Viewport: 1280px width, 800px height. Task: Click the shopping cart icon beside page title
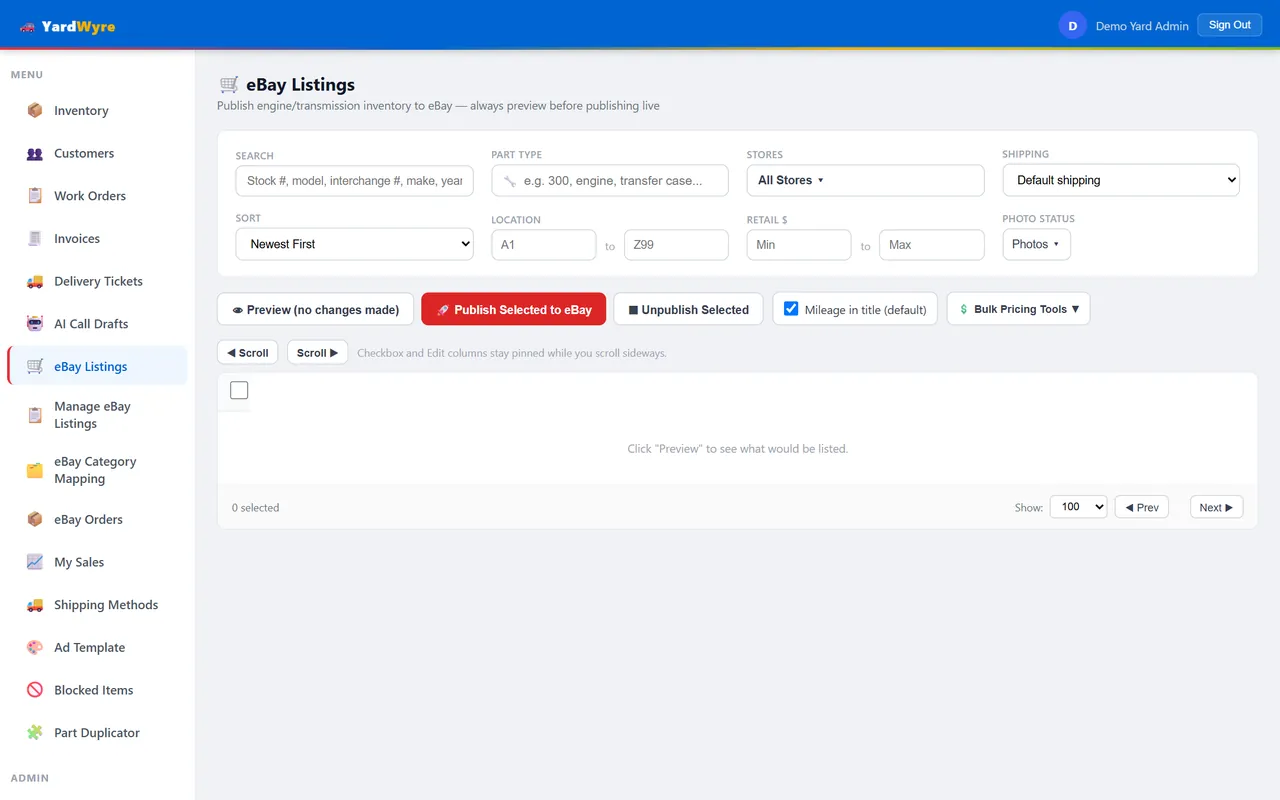pos(229,85)
